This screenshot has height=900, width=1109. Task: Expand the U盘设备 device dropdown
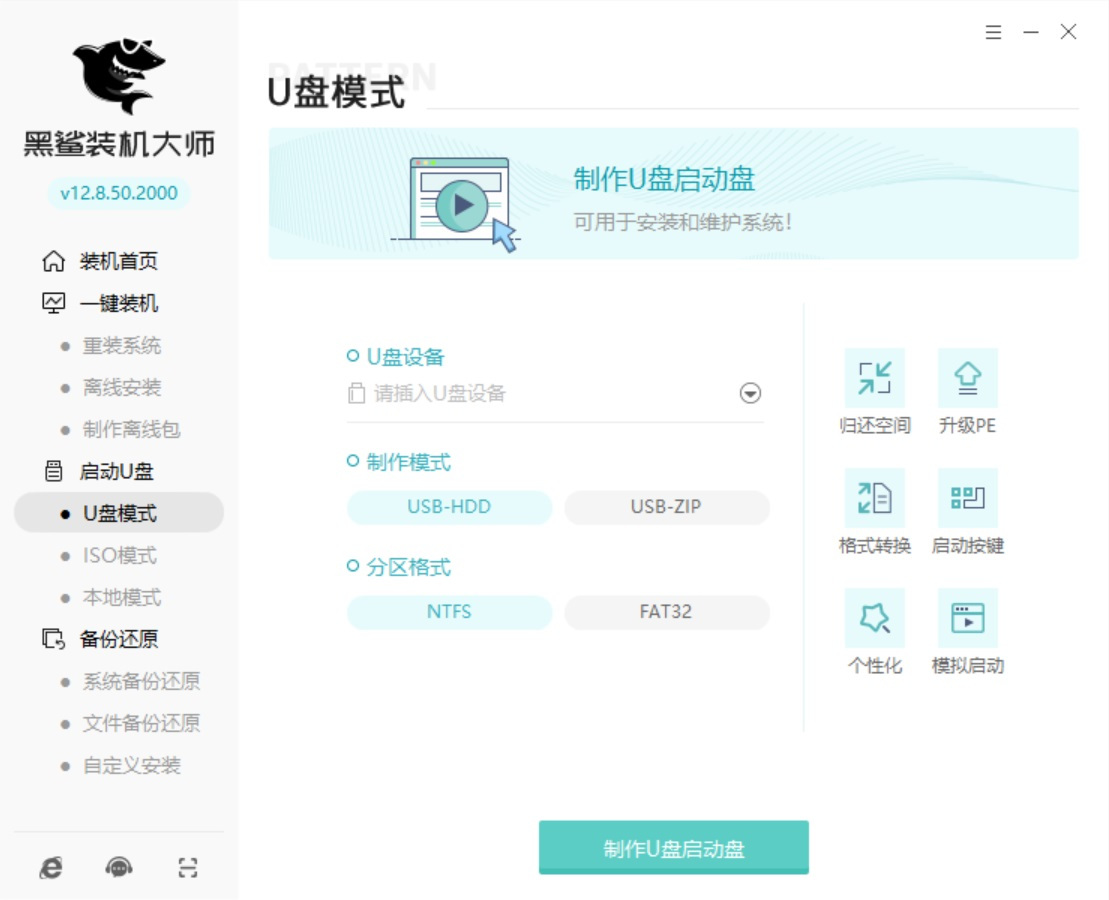749,393
